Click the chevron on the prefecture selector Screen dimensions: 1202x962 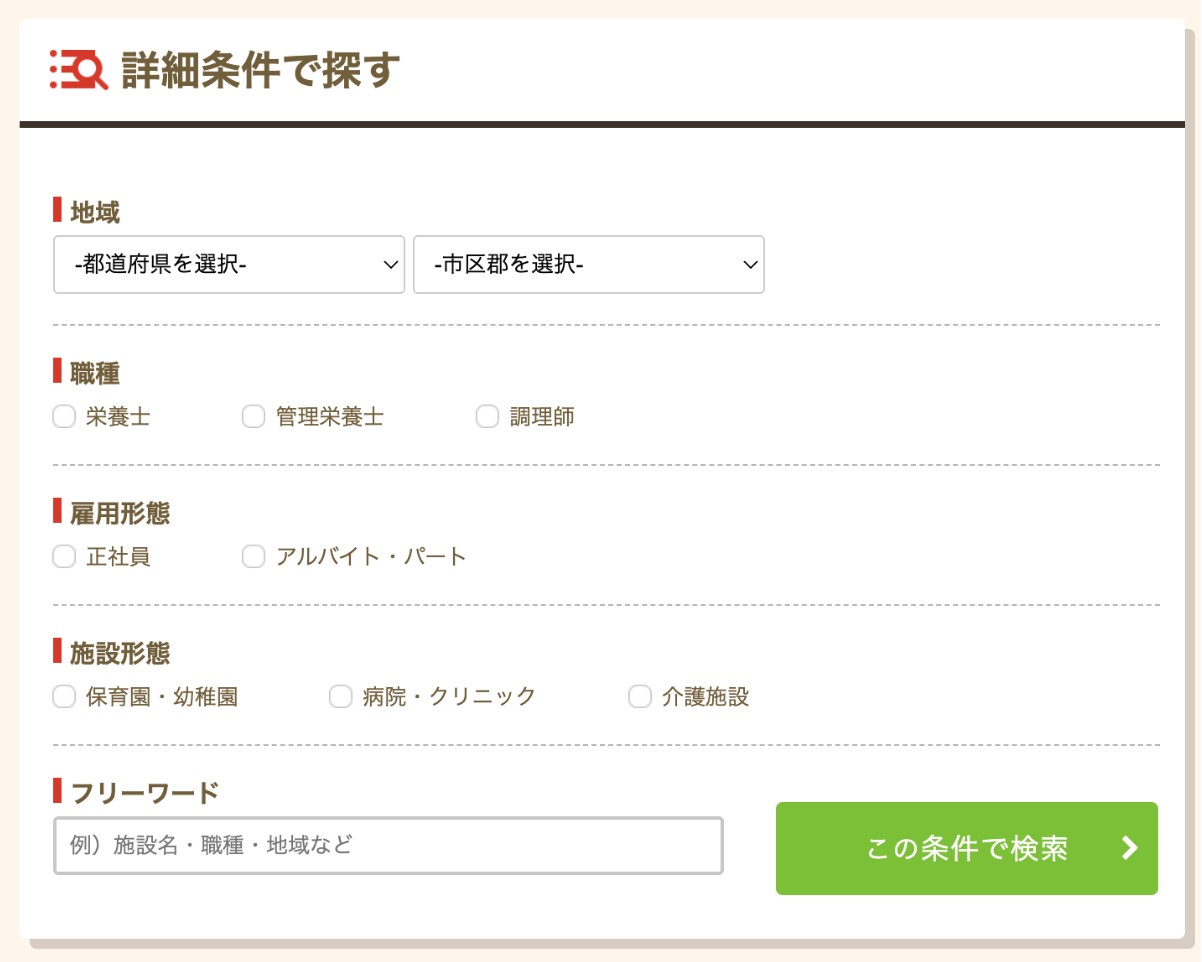pyautogui.click(x=388, y=264)
